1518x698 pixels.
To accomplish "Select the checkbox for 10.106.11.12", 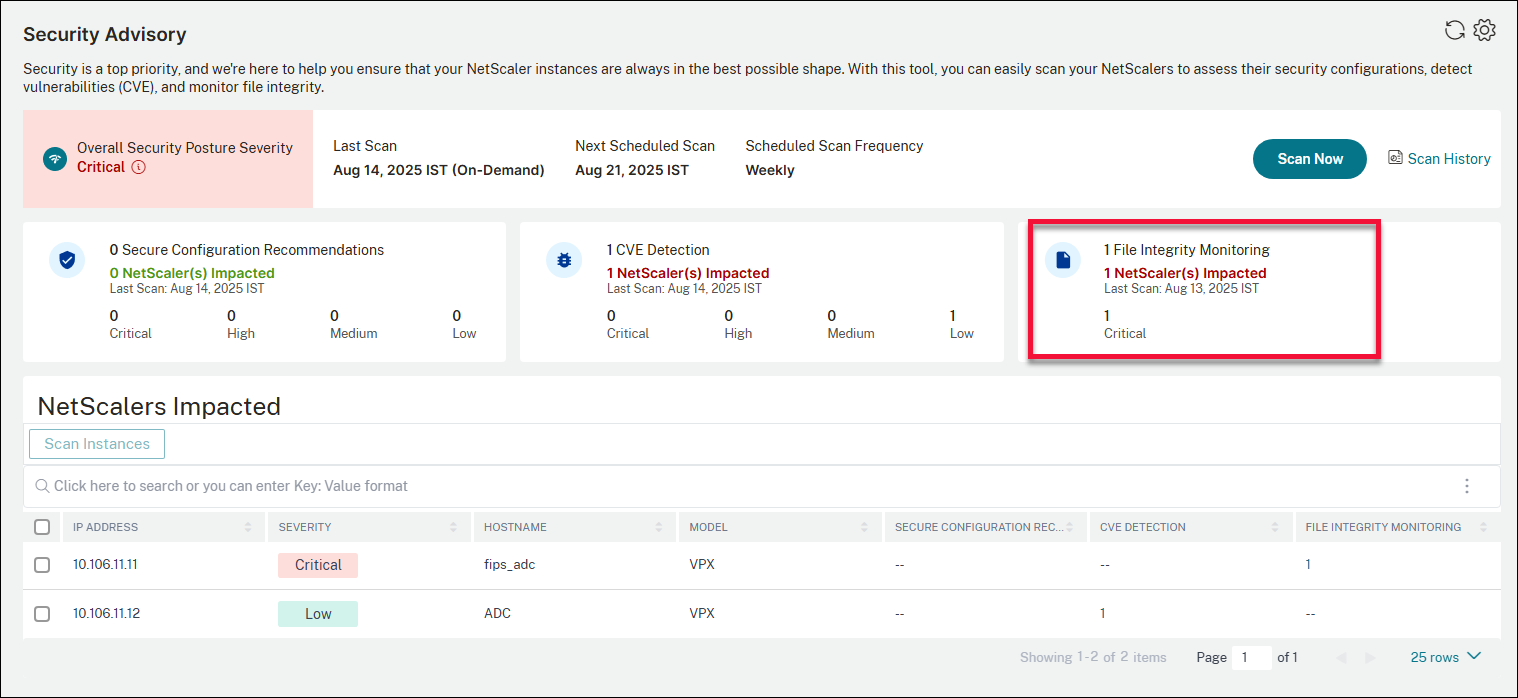I will point(42,614).
